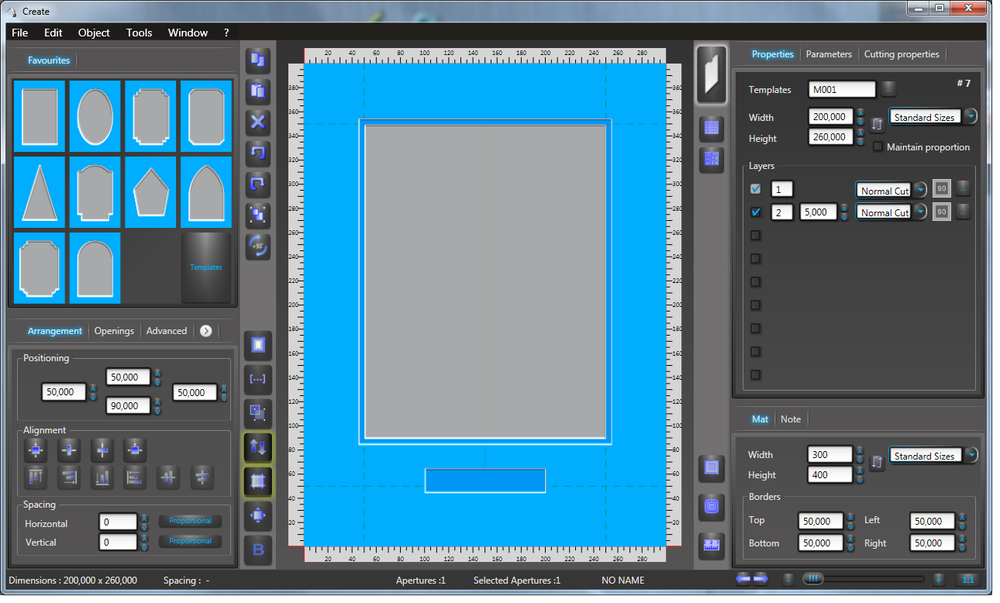Screen dimensions: 1000x603
Task: Click the paste icon in vertical toolbar
Action: coord(258,91)
